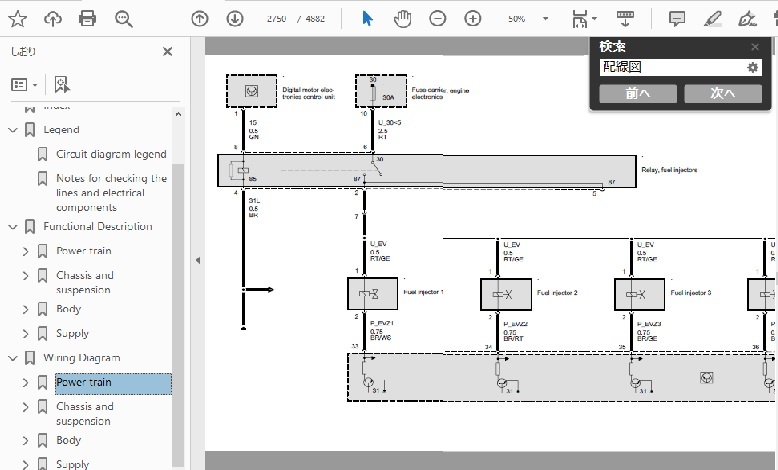This screenshot has width=778, height=470.
Task: Expand Power train under Wiring Diagram
Action: pos(26,383)
